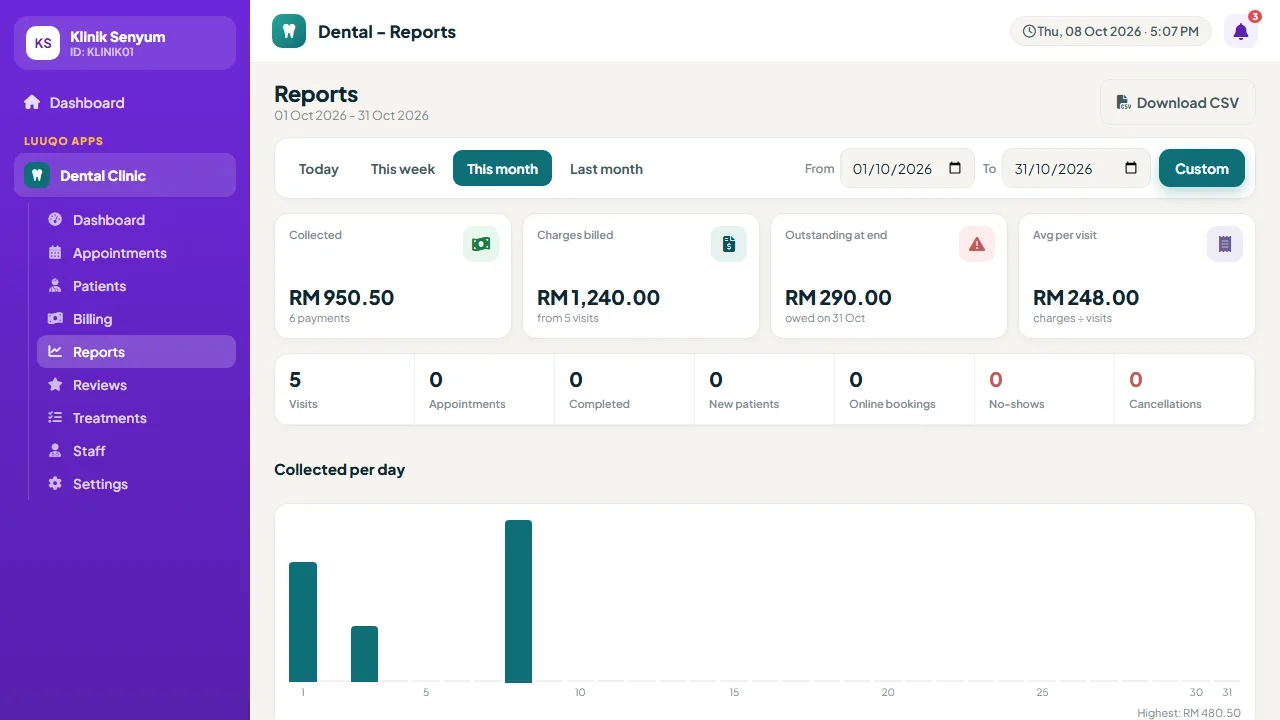Click the Highest: RM 480.50 note

[x=1189, y=713]
